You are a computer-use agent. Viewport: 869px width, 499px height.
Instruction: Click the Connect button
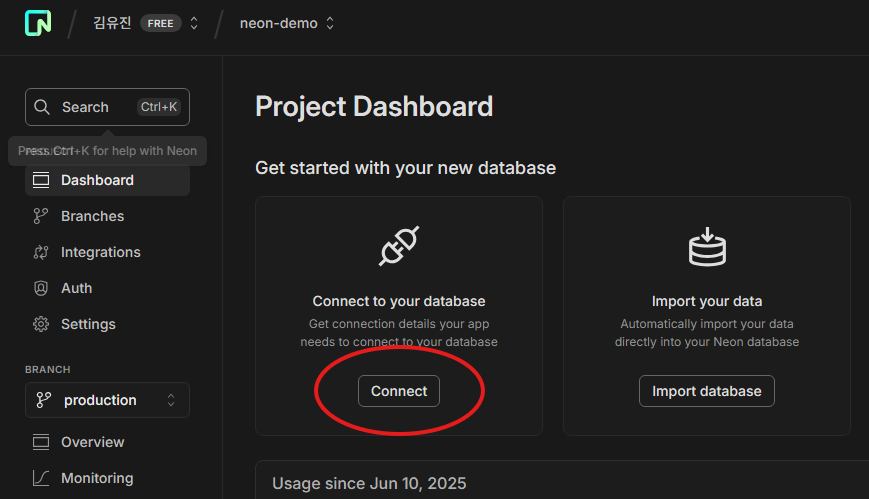399,391
